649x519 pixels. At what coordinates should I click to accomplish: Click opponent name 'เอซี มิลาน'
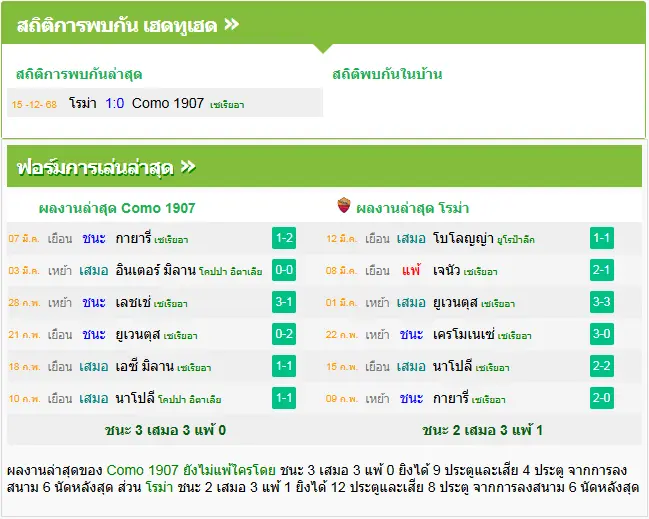coord(144,366)
